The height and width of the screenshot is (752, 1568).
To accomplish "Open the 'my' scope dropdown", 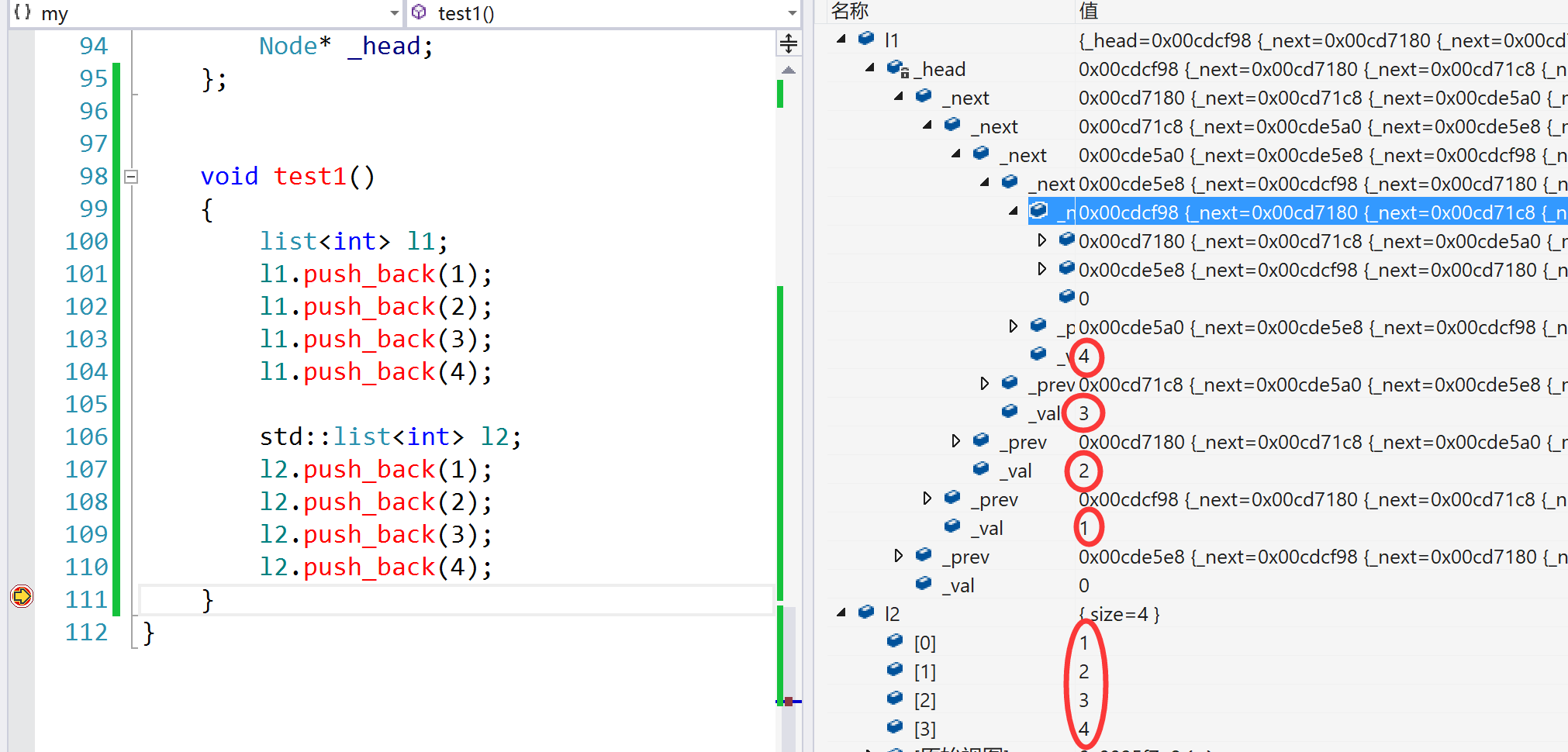I will click(x=394, y=13).
